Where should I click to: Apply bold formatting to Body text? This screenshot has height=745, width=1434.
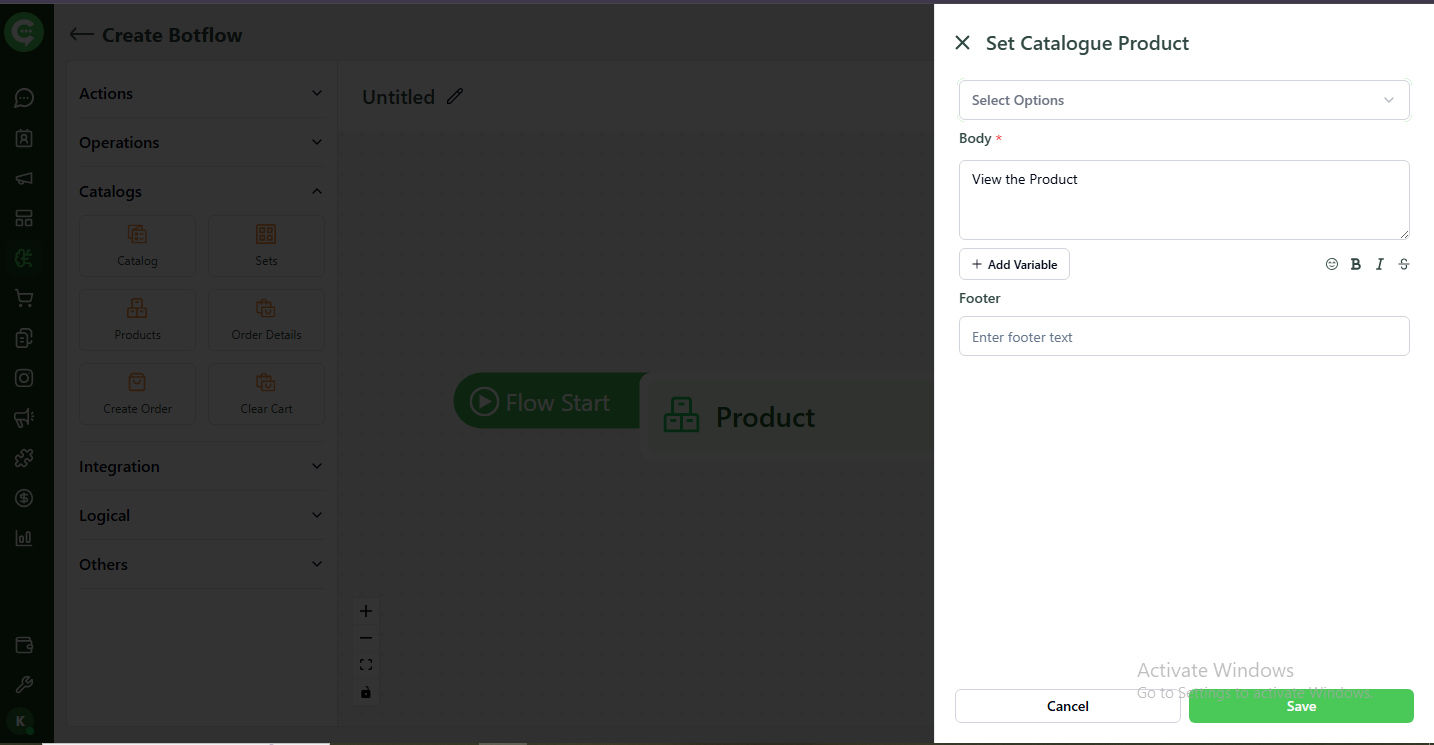tap(1355, 264)
